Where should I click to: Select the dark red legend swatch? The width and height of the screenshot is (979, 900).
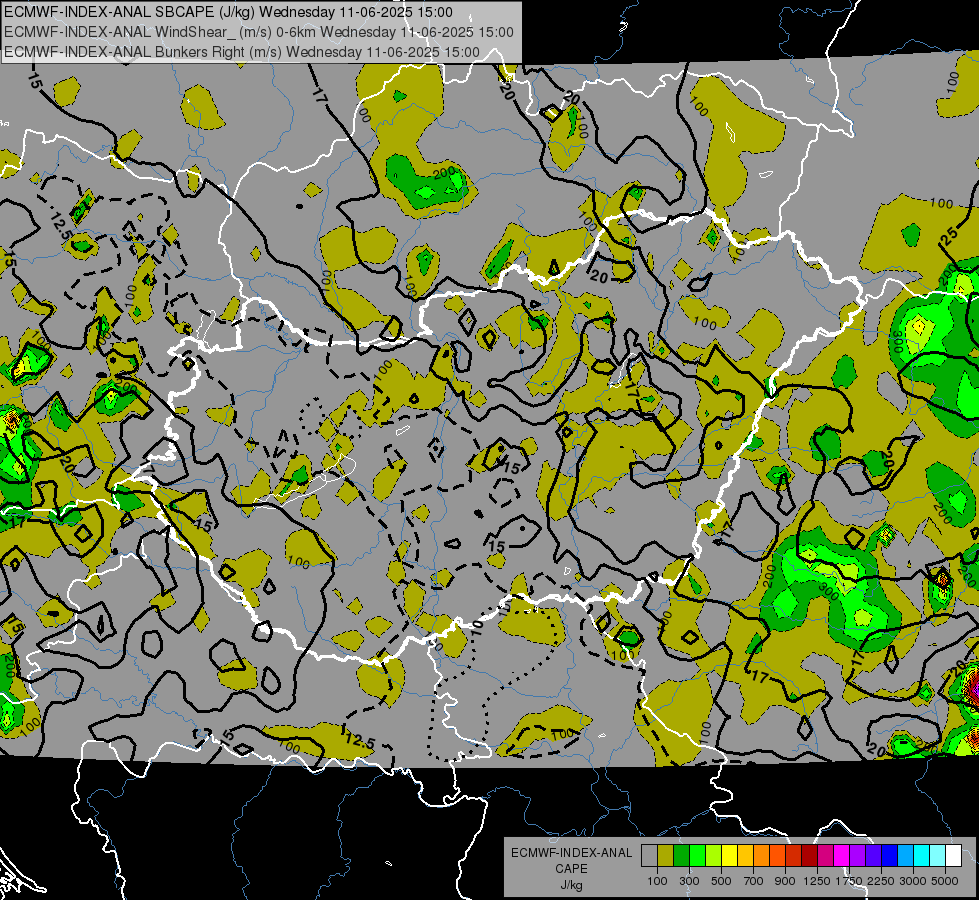click(809, 856)
